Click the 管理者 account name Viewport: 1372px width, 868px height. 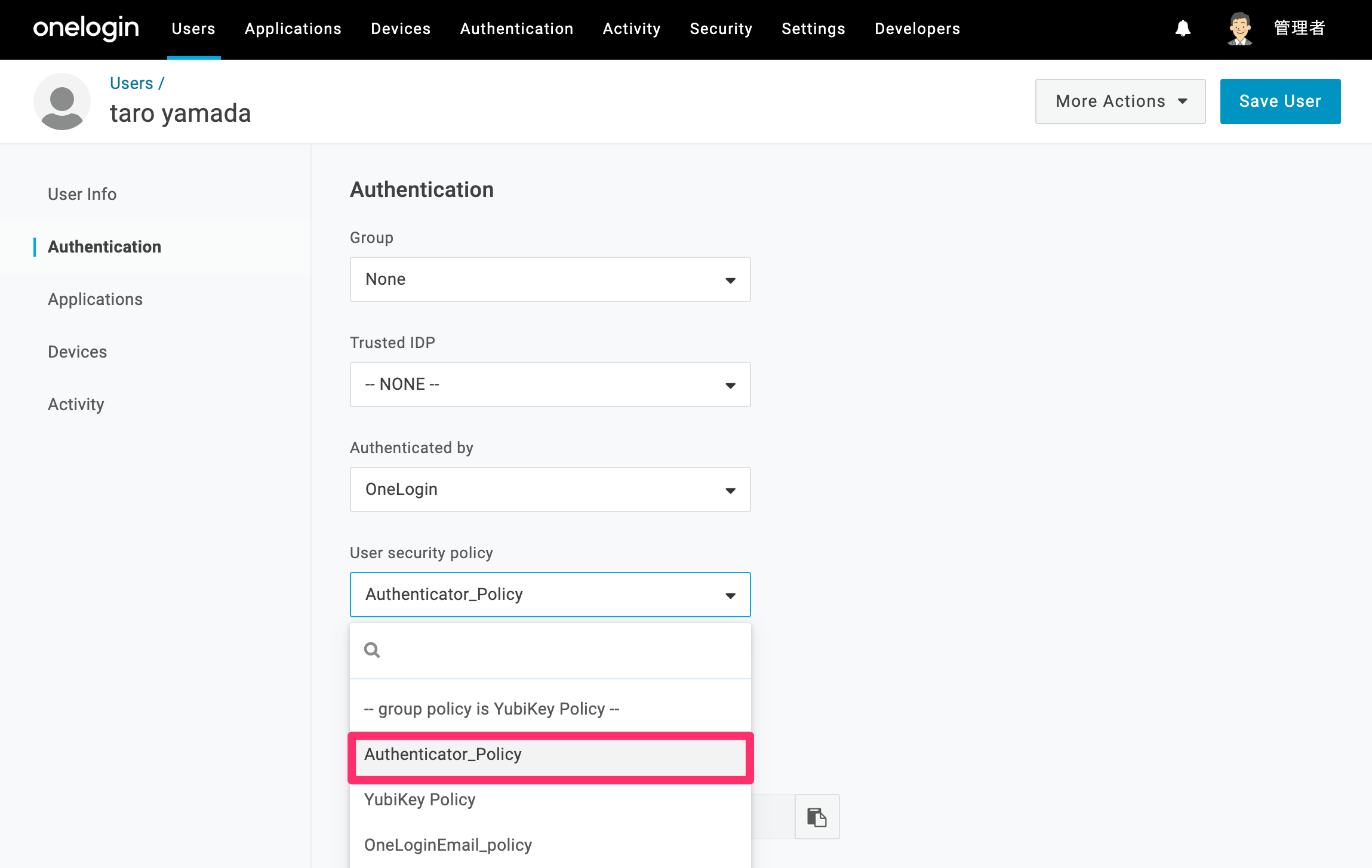pos(1300,28)
